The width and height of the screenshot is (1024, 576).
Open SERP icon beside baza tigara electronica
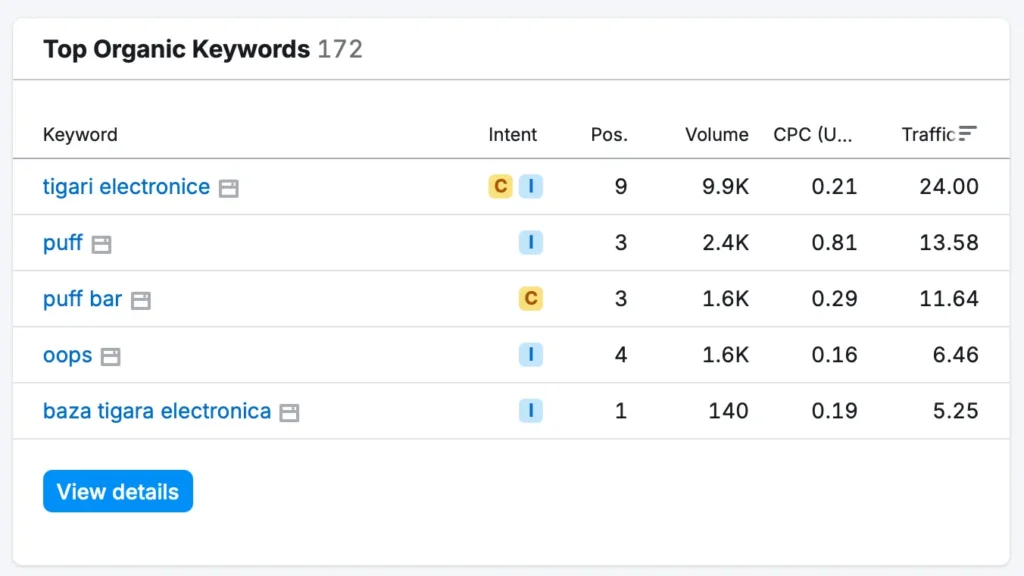[x=289, y=413]
